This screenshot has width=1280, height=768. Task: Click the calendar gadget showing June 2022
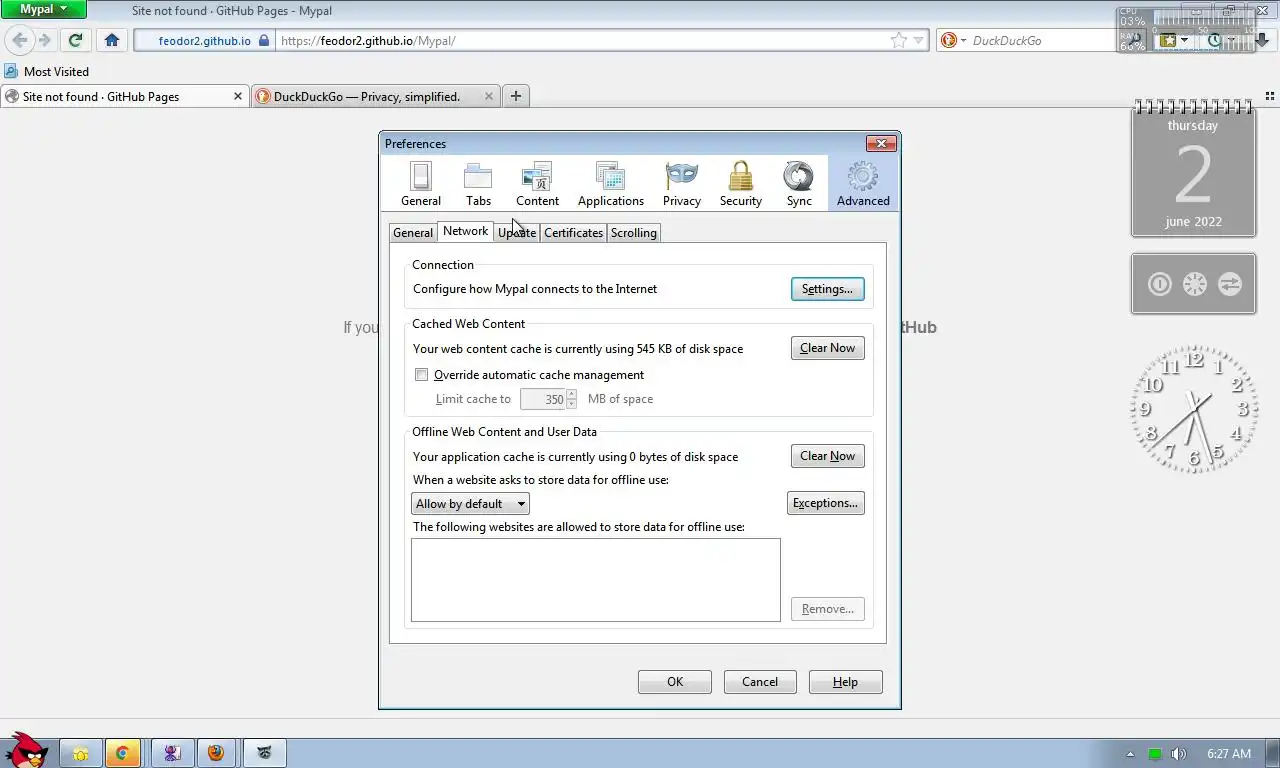(x=1193, y=170)
